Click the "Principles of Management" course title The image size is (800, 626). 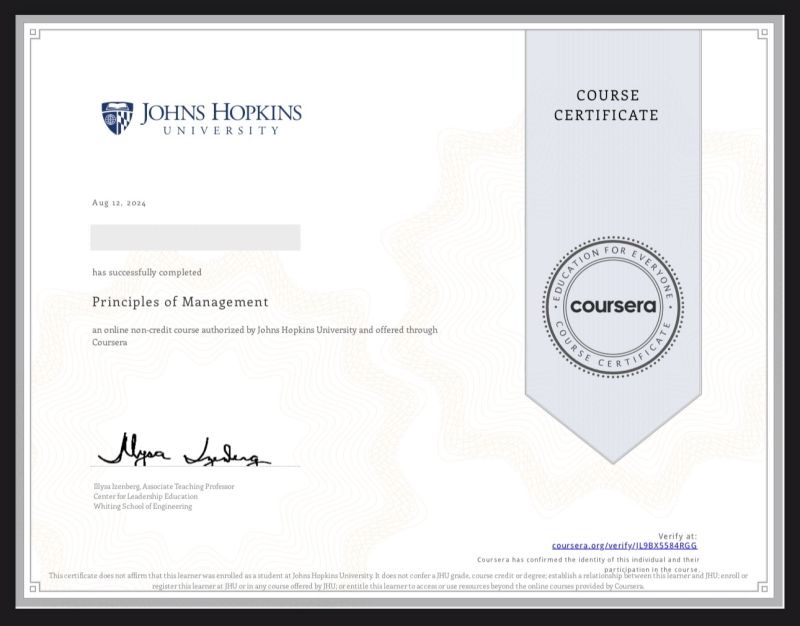180,302
